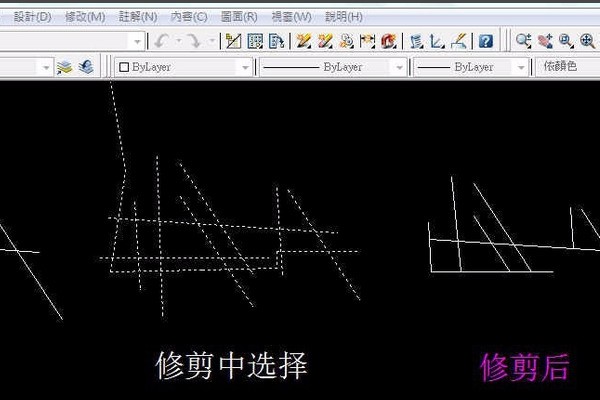Open Help via blue question mark icon
Screen dimensions: 600x400
pyautogui.click(x=485, y=41)
